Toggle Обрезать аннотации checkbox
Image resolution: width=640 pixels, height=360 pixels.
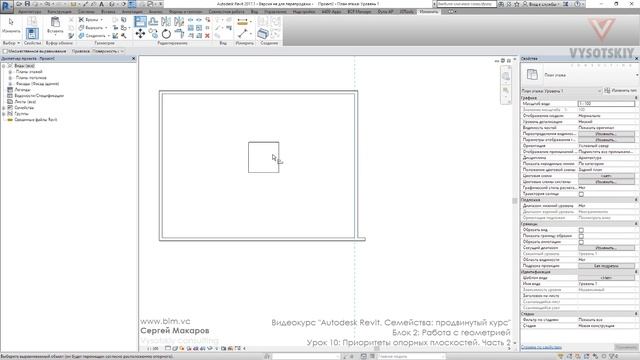pos(581,242)
